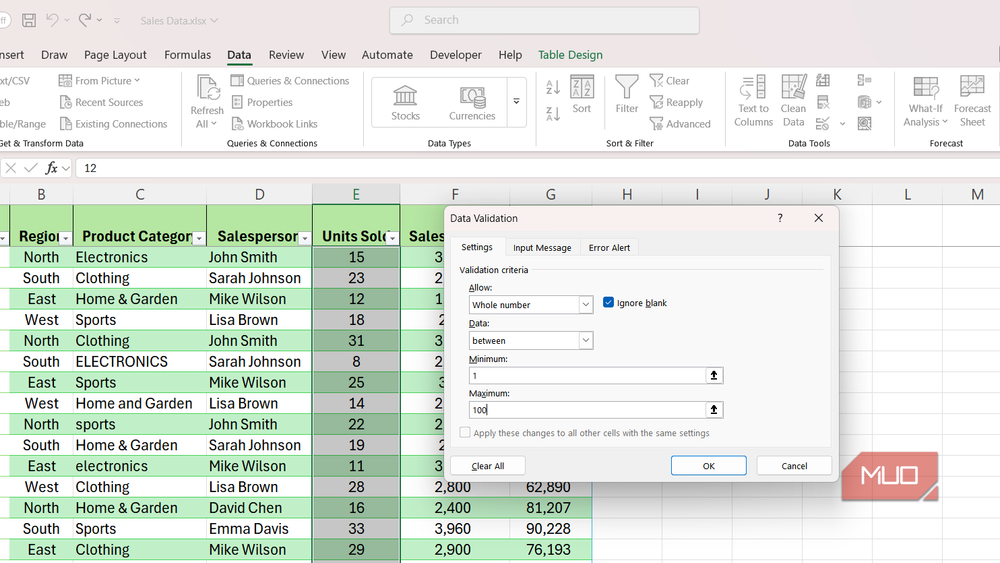This screenshot has height=563, width=1000.
Task: Open the Sort dialog
Action: click(x=582, y=94)
